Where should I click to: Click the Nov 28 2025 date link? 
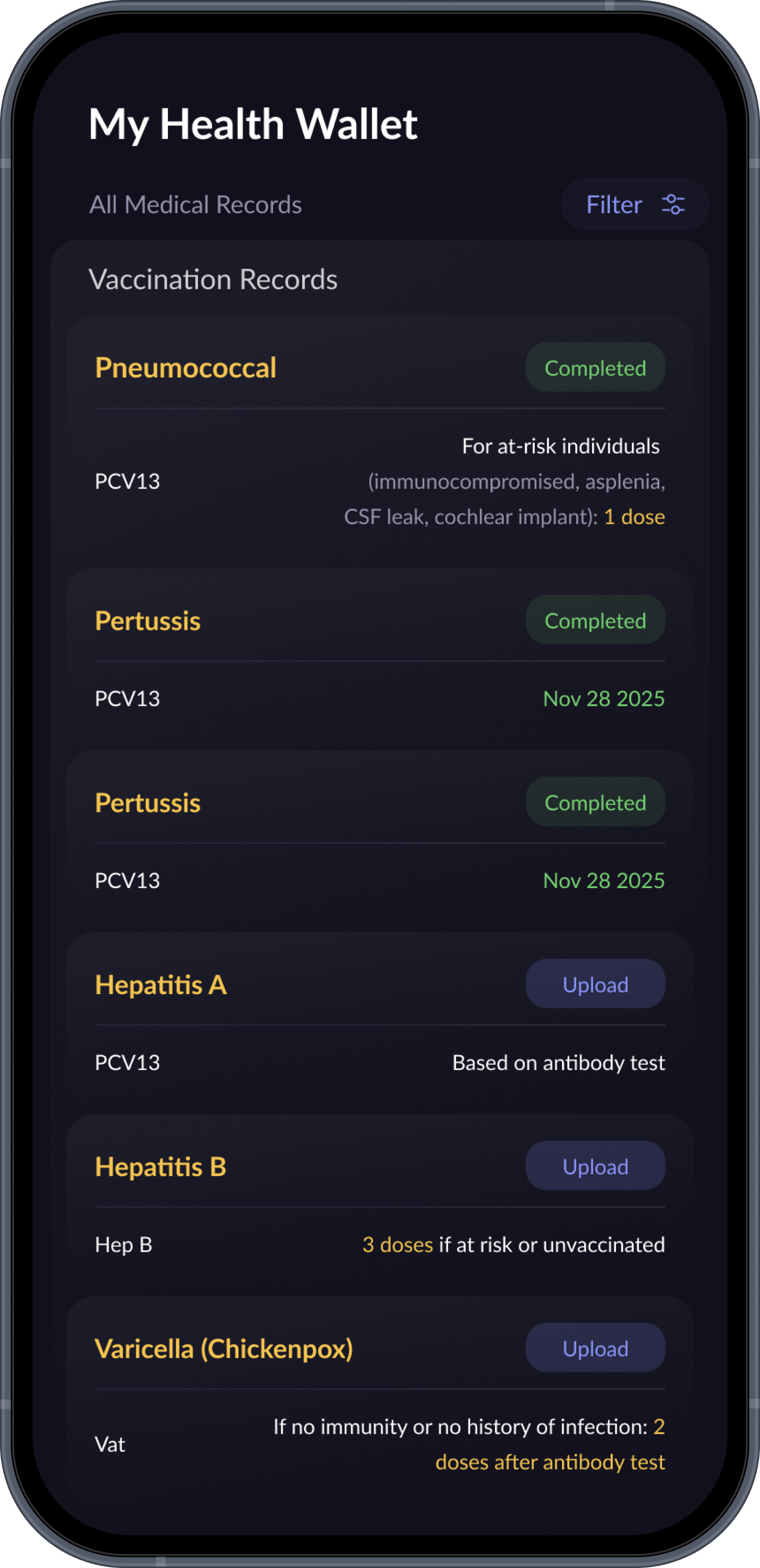603,698
